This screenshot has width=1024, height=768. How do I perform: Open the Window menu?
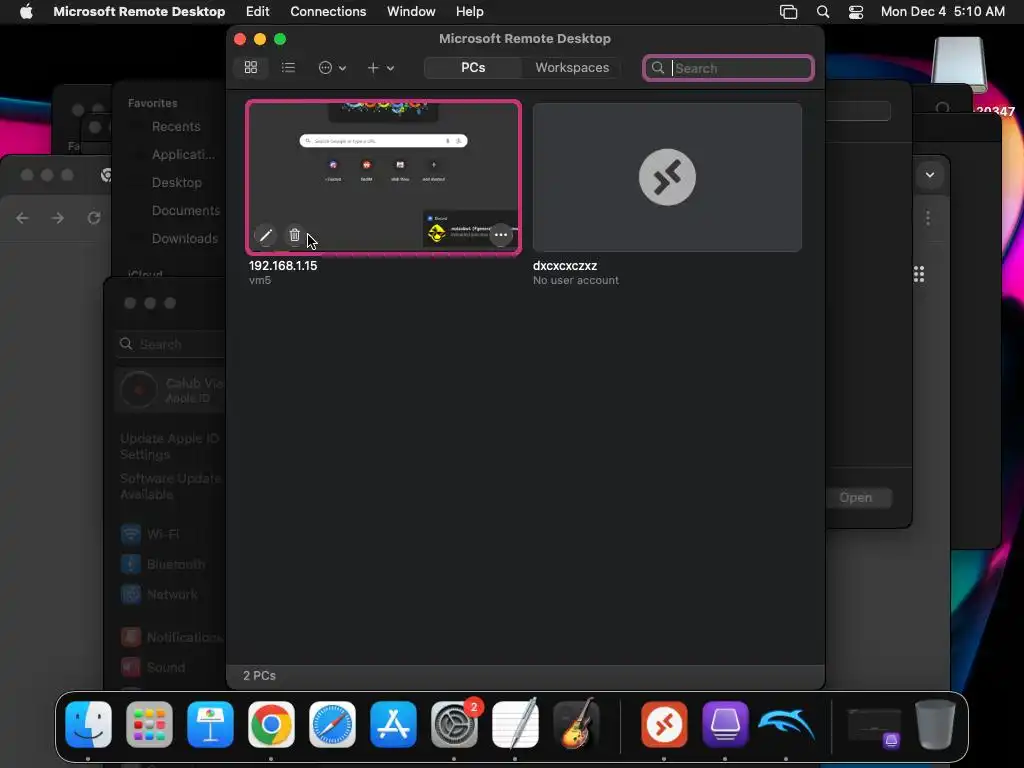411,11
